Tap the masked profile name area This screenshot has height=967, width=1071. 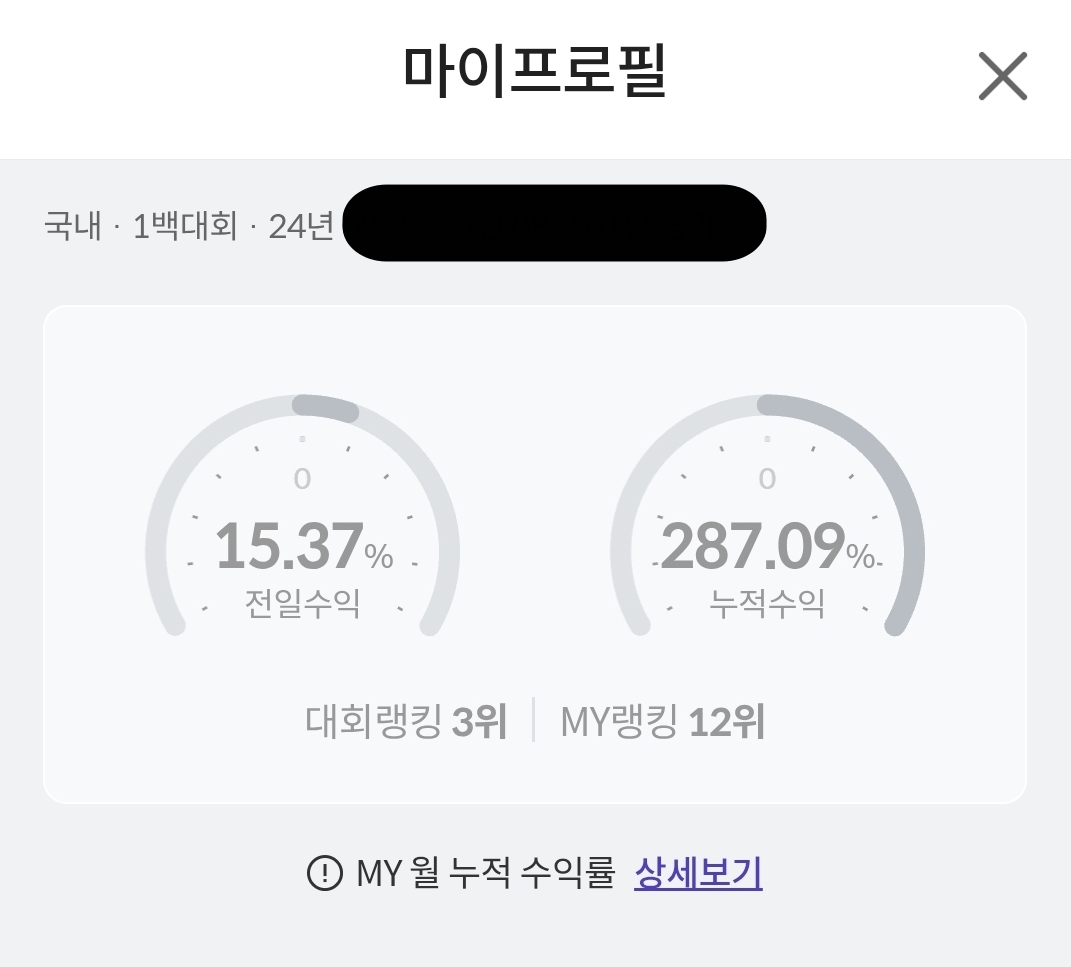click(555, 224)
